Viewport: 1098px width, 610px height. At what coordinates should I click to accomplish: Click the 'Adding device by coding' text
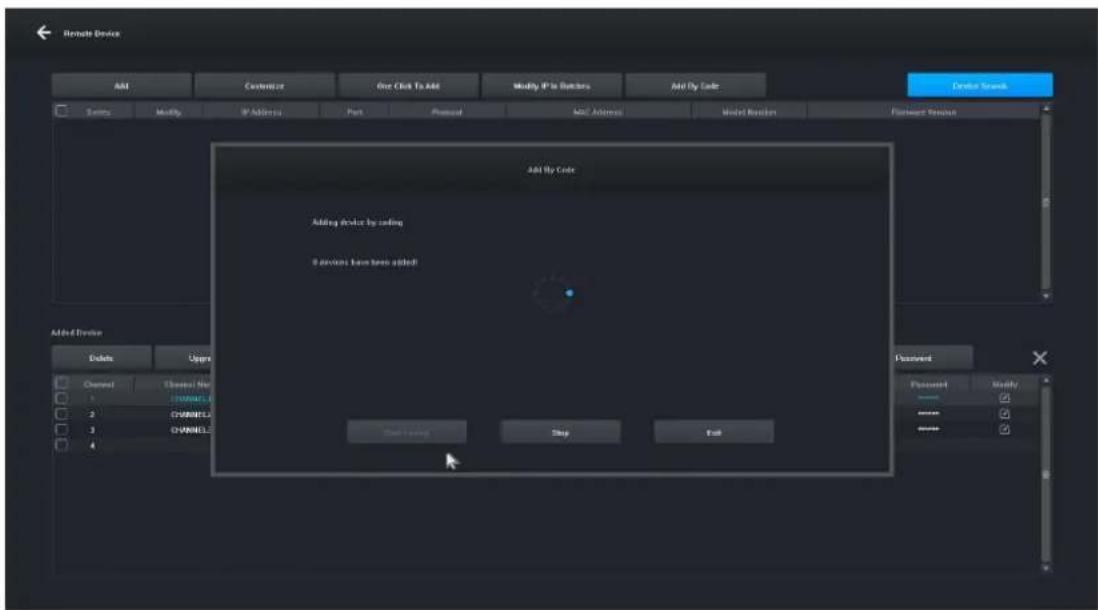point(357,222)
